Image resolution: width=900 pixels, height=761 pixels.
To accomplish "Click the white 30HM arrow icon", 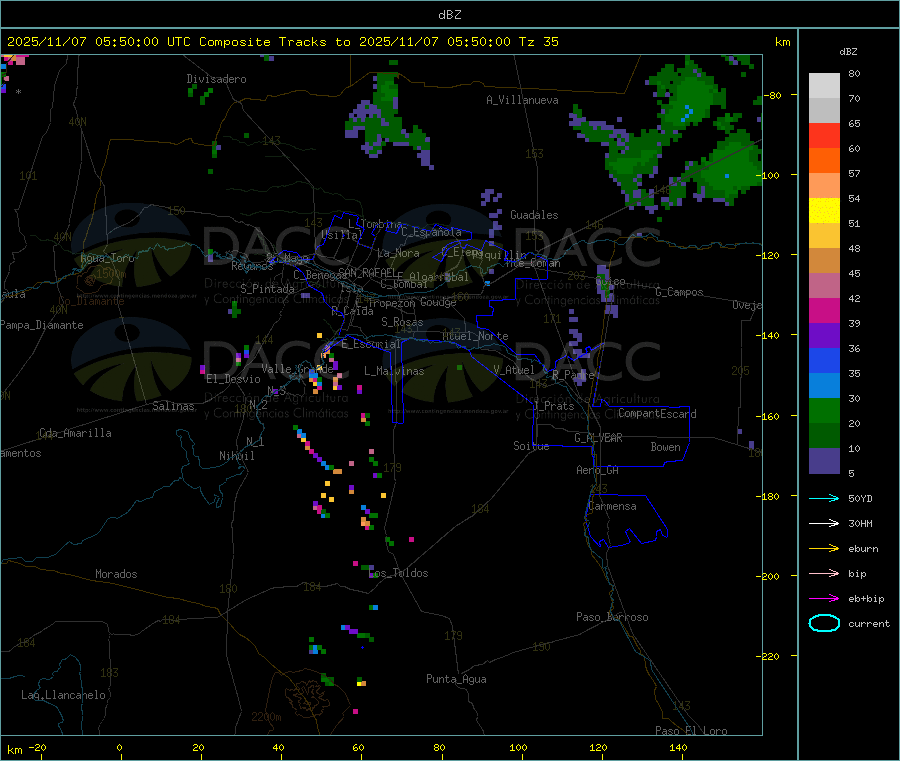I will coord(824,523).
